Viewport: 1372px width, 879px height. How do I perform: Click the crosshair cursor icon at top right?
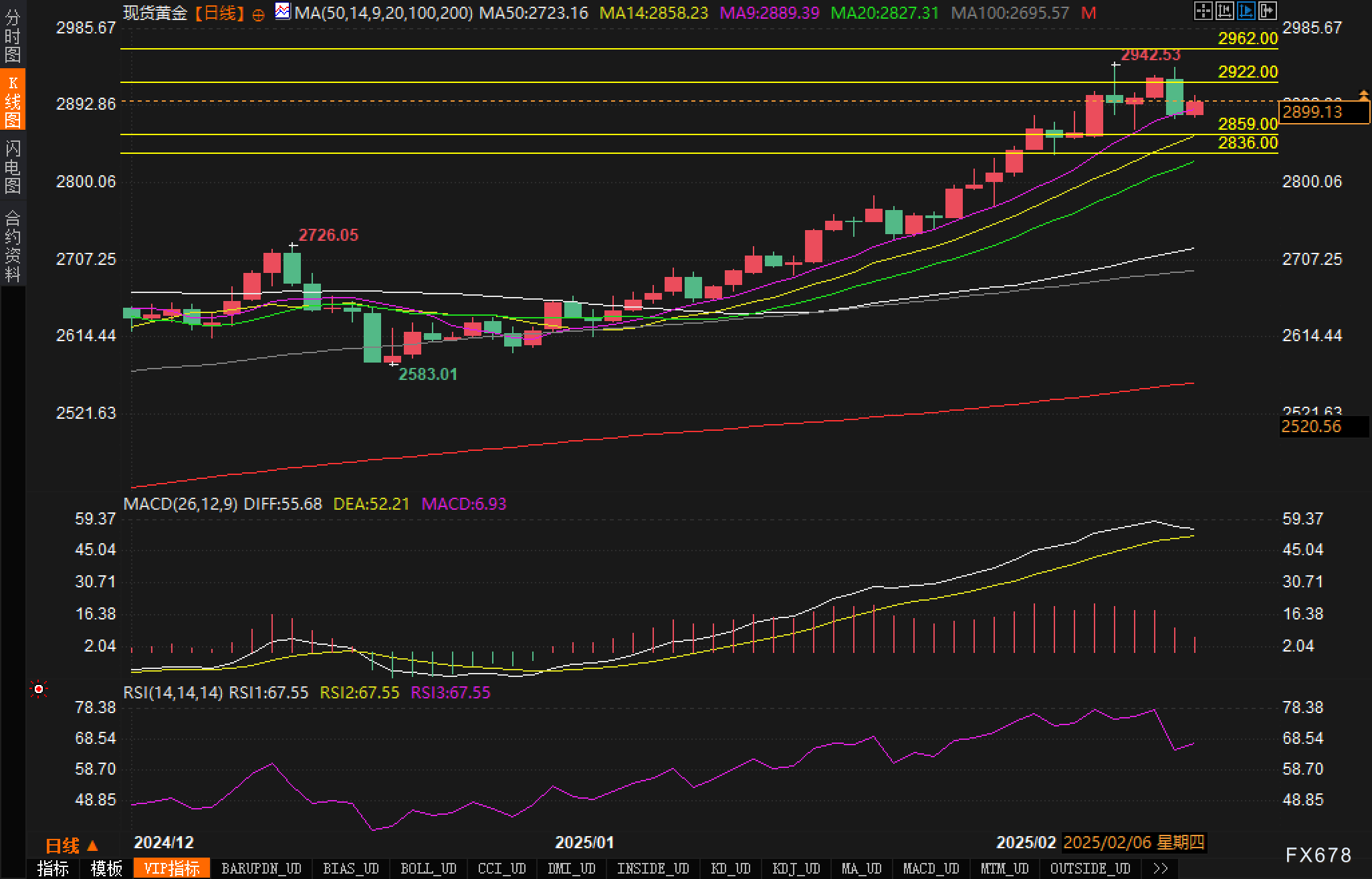(x=1203, y=11)
